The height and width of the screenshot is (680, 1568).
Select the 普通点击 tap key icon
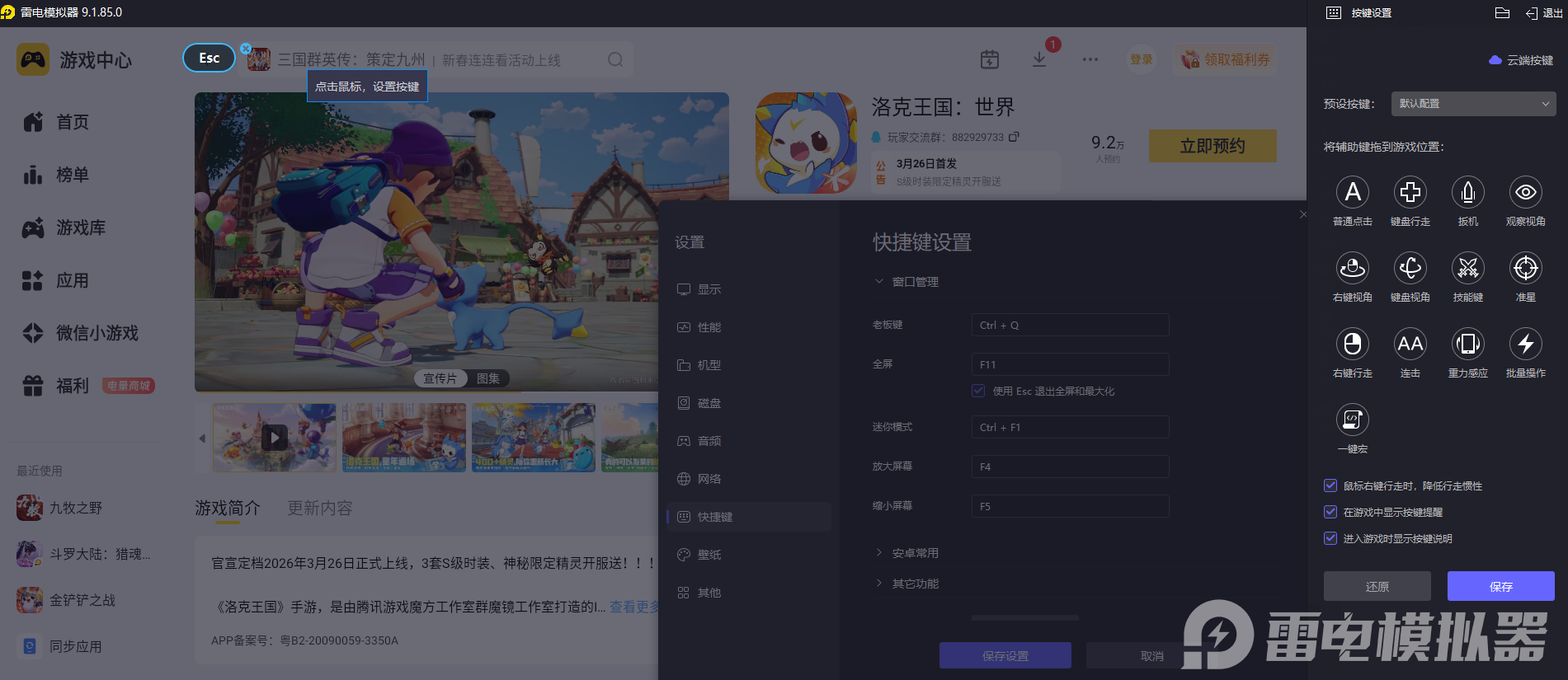1353,192
